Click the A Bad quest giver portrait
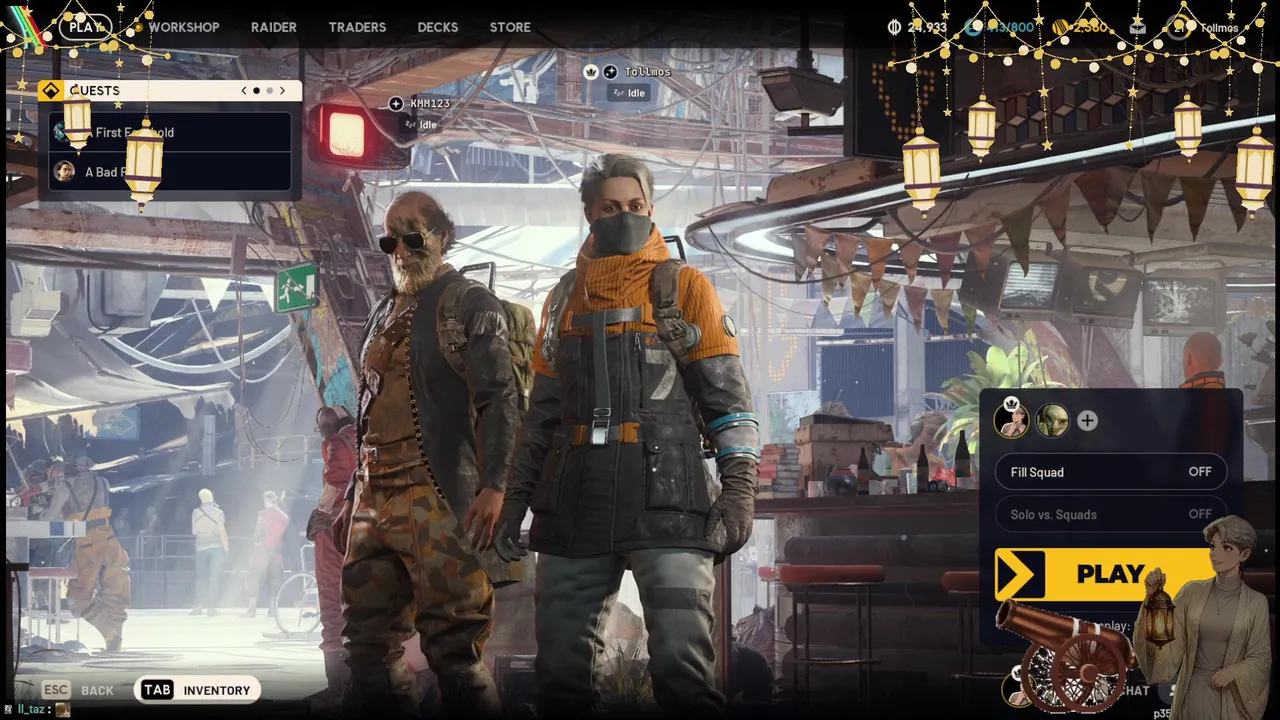 64,171
